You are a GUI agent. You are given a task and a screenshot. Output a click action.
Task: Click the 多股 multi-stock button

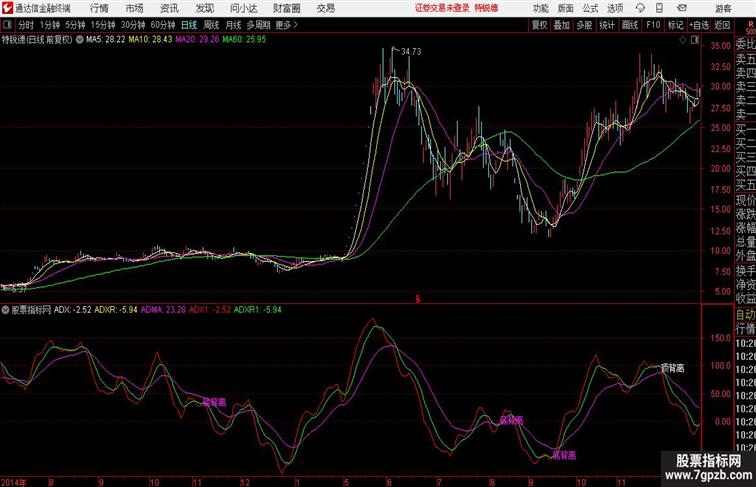pyautogui.click(x=584, y=25)
